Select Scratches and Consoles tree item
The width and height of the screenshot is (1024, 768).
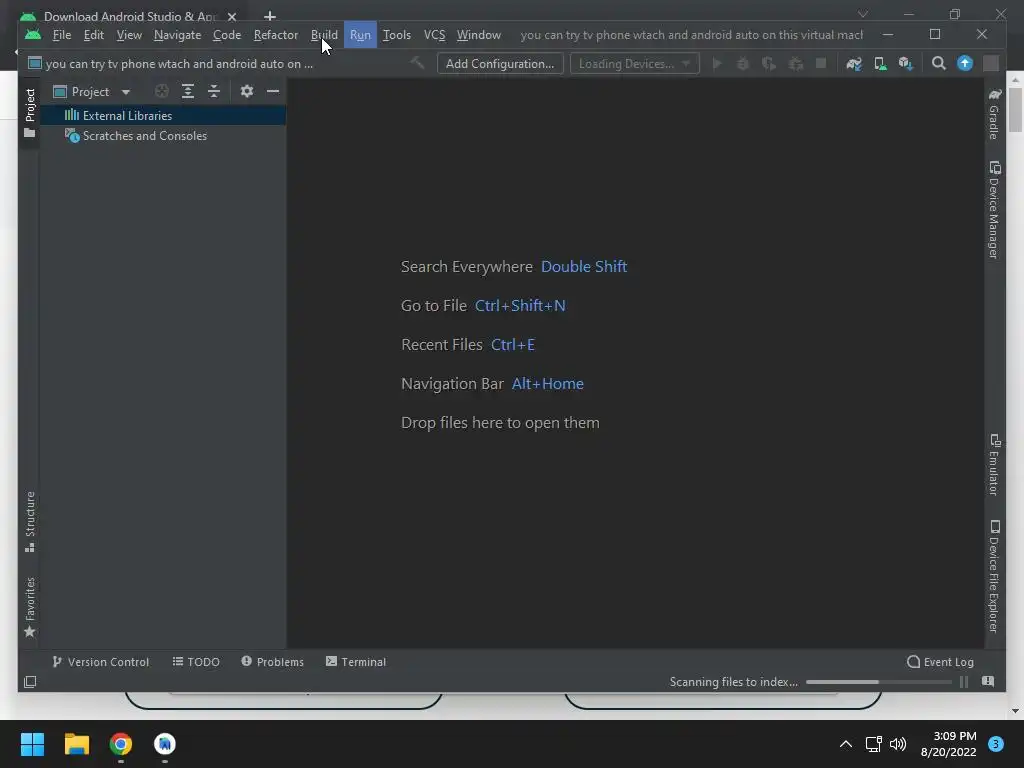tap(163, 136)
